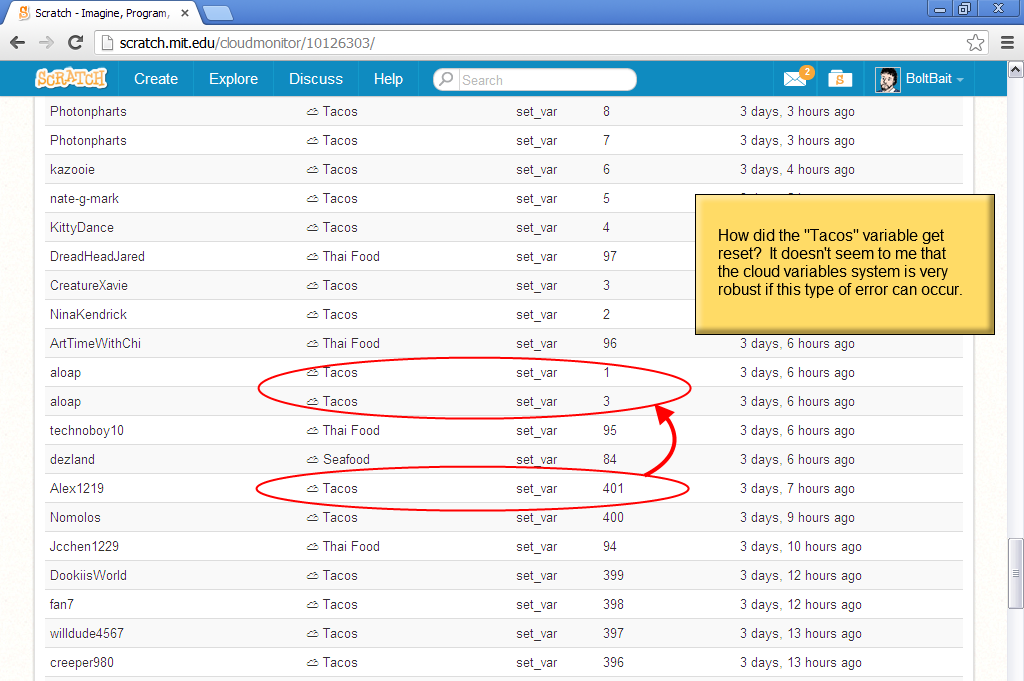Open a new browser tab
The height and width of the screenshot is (681, 1024).
[x=217, y=13]
